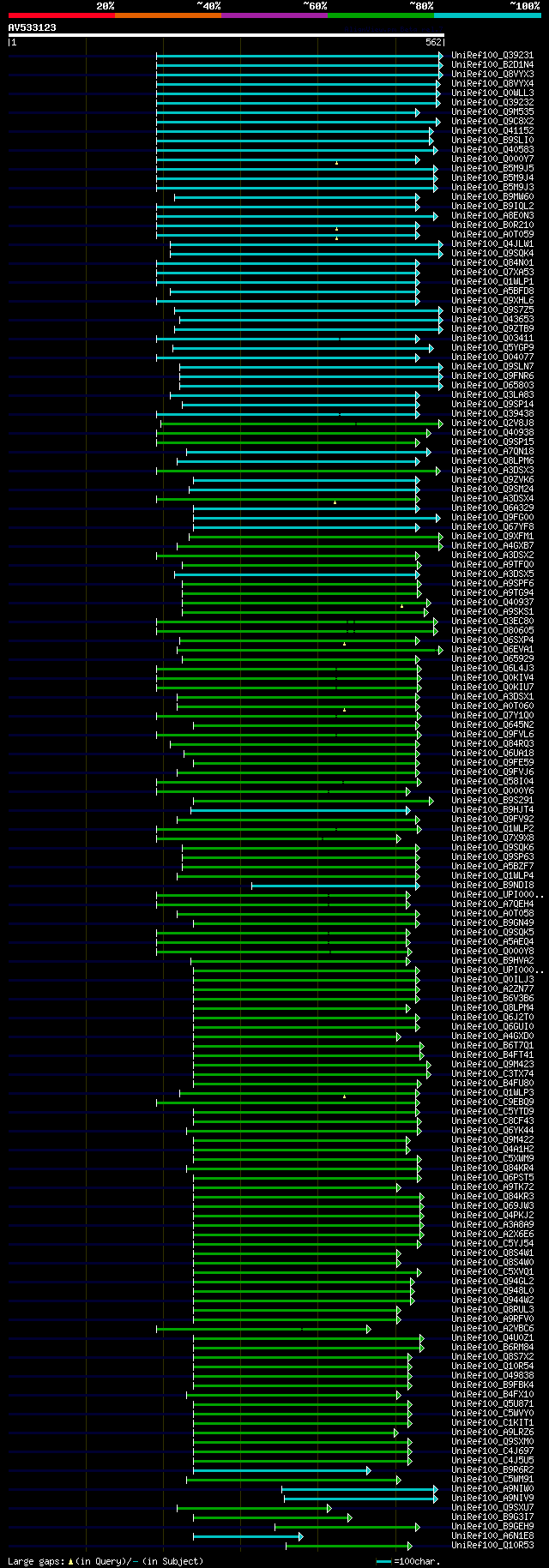The image size is (549, 1568).
Task: Click label UniRef100_Q9FG00
Action: 492,518
